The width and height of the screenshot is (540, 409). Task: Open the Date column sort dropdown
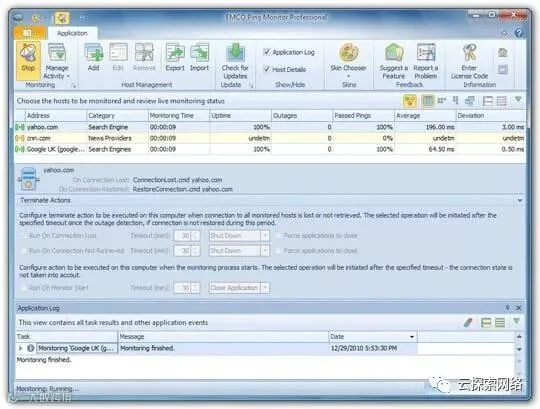pos(412,337)
